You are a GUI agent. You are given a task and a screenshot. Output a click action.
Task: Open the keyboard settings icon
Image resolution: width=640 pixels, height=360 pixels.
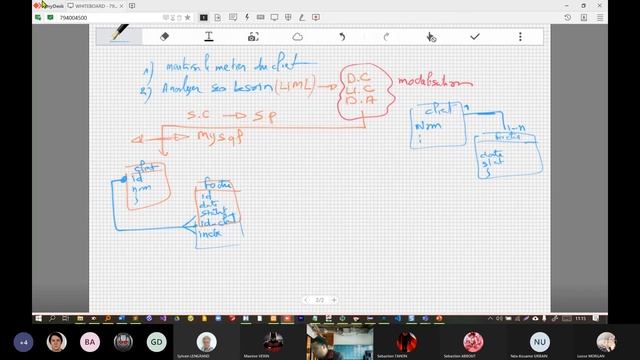pyautogui.click(x=260, y=17)
